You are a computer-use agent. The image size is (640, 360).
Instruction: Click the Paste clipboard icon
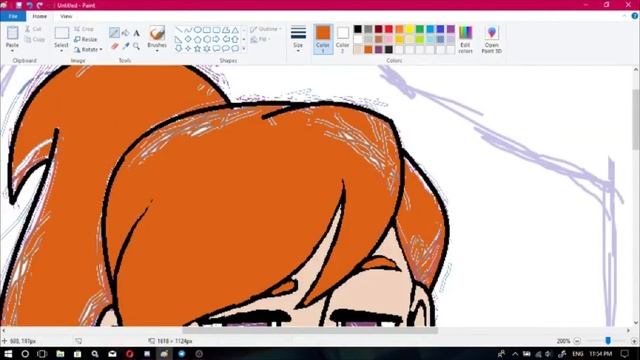(x=12, y=33)
